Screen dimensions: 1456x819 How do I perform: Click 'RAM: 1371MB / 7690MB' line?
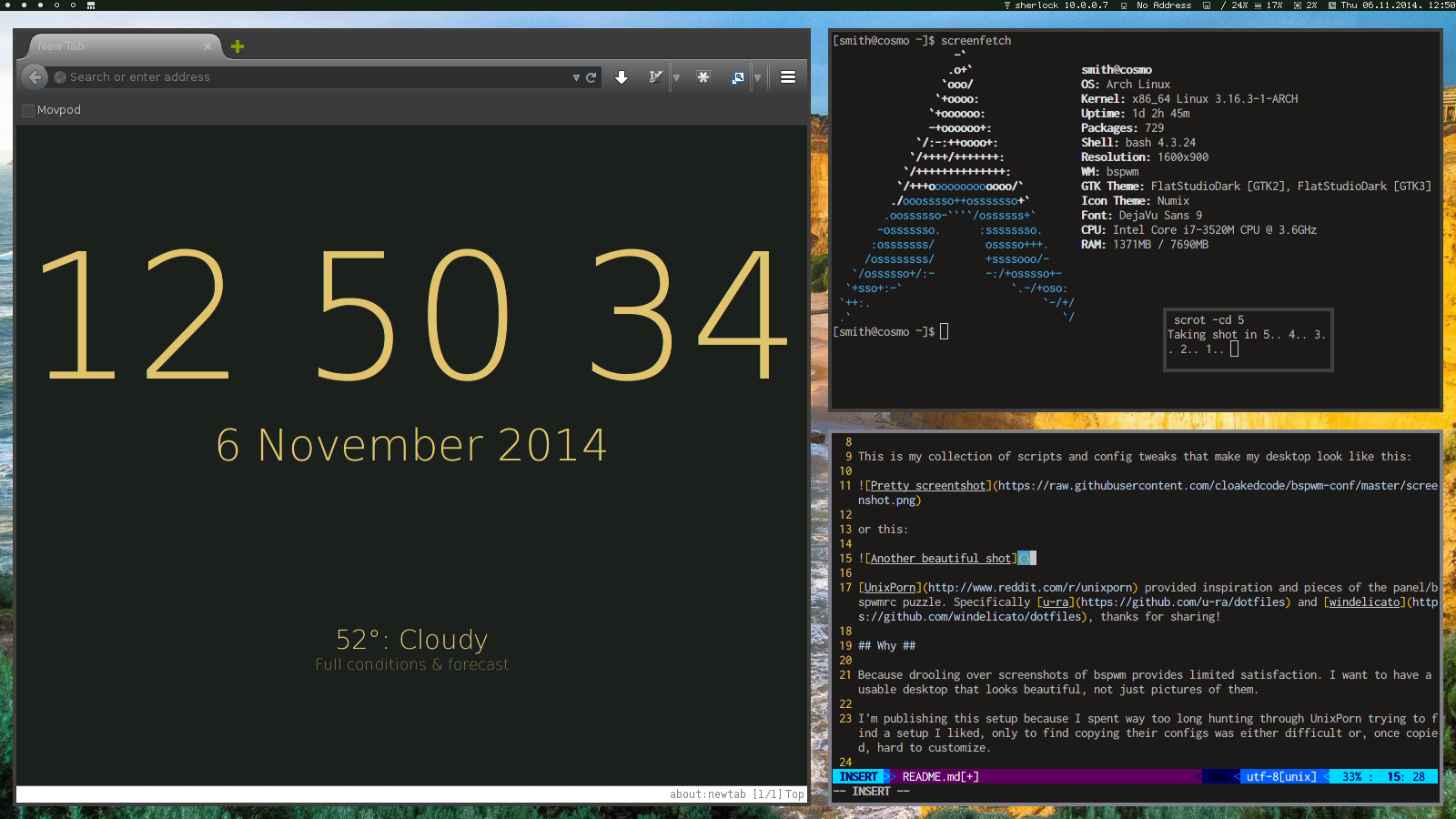[x=1145, y=245]
